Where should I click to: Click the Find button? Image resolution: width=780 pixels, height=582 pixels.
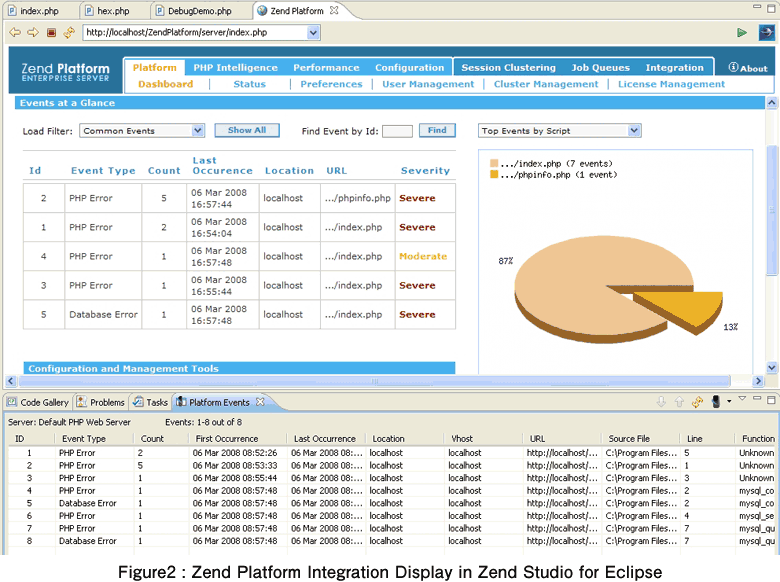[x=437, y=130]
